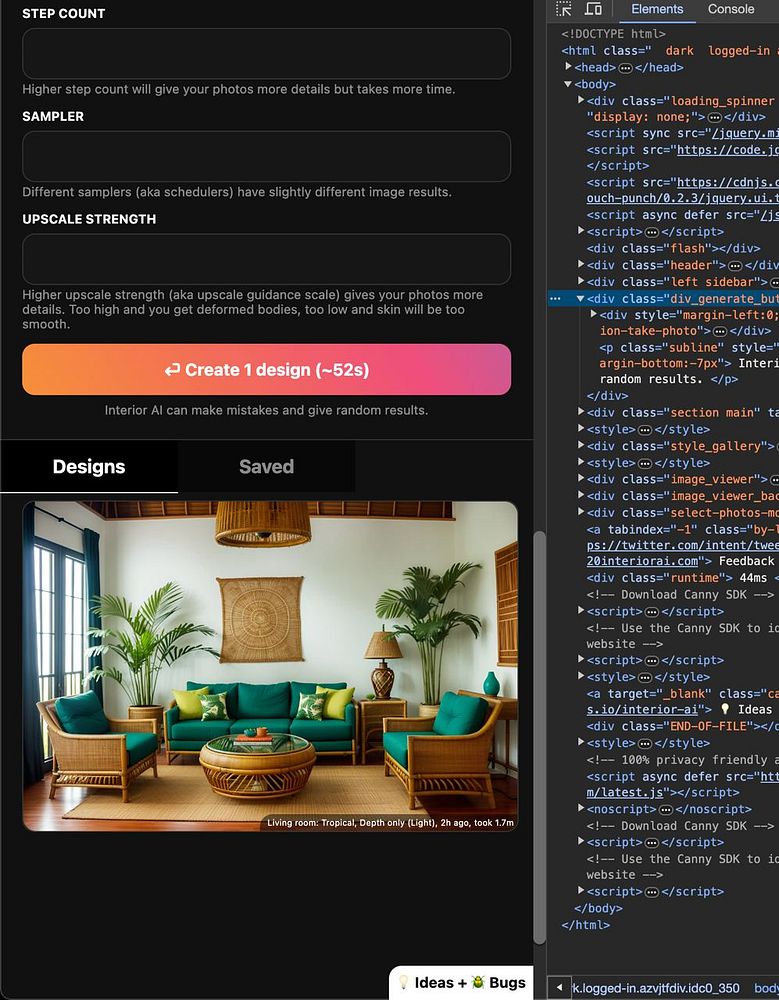This screenshot has height=1000, width=779.
Task: Select the k.logged-in.azvjtfdiv.idc0_350 breadcrumb
Action: point(657,988)
